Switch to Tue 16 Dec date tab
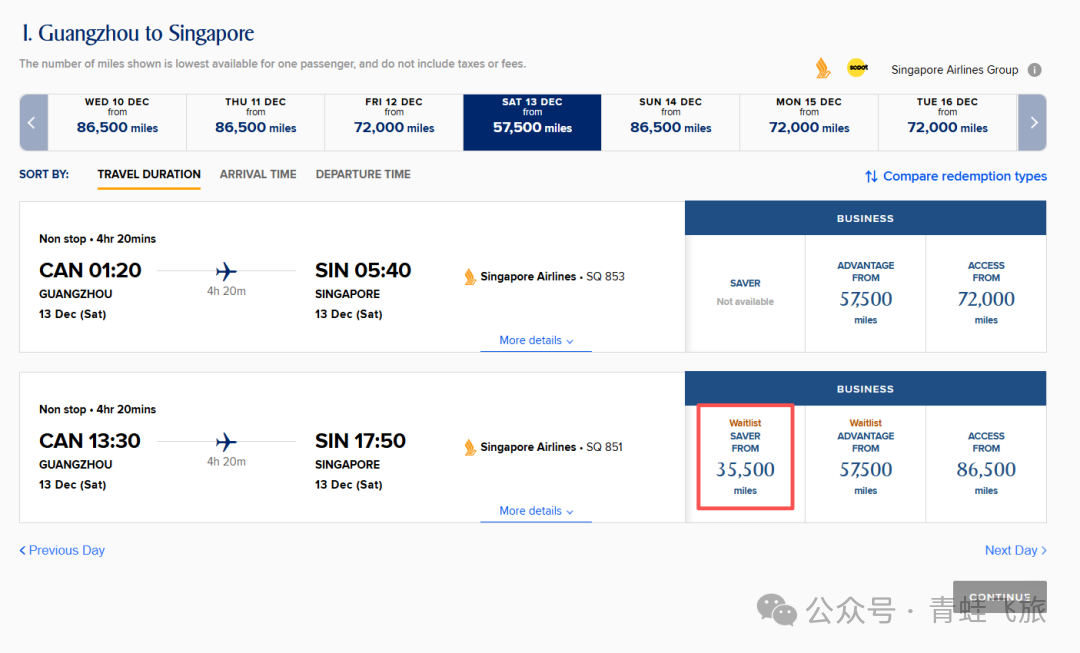 click(x=947, y=122)
